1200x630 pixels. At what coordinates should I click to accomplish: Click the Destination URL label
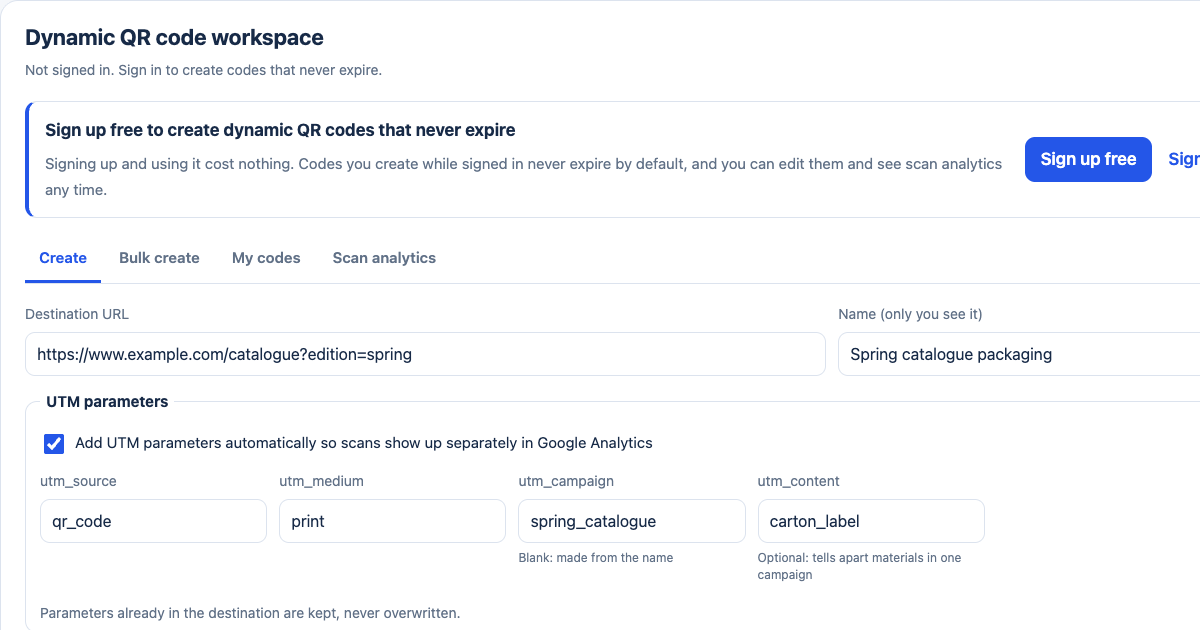click(77, 314)
